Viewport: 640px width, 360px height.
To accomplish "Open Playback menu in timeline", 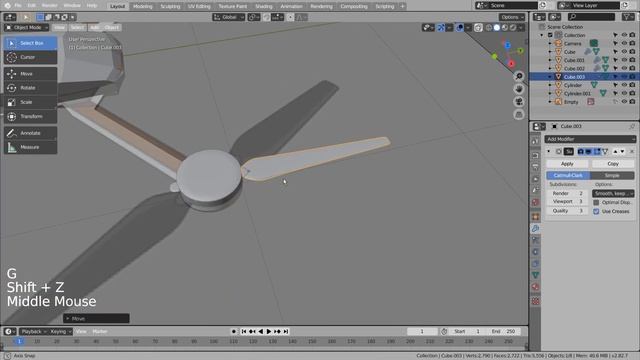I will pos(33,331).
